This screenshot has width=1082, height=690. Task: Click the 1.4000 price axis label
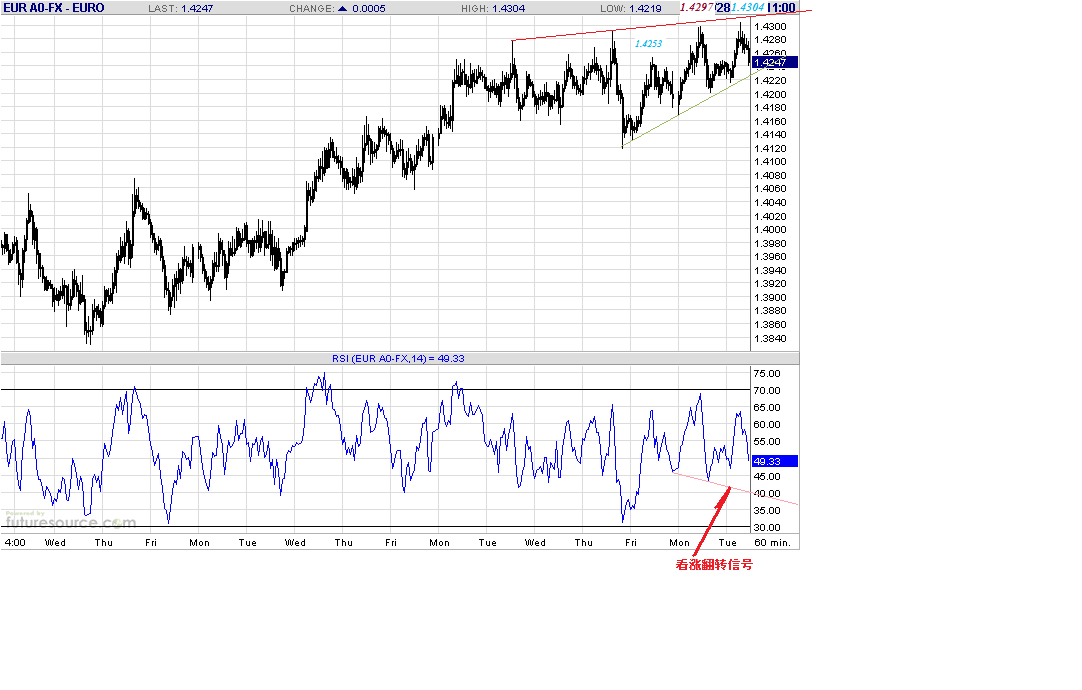coord(770,230)
